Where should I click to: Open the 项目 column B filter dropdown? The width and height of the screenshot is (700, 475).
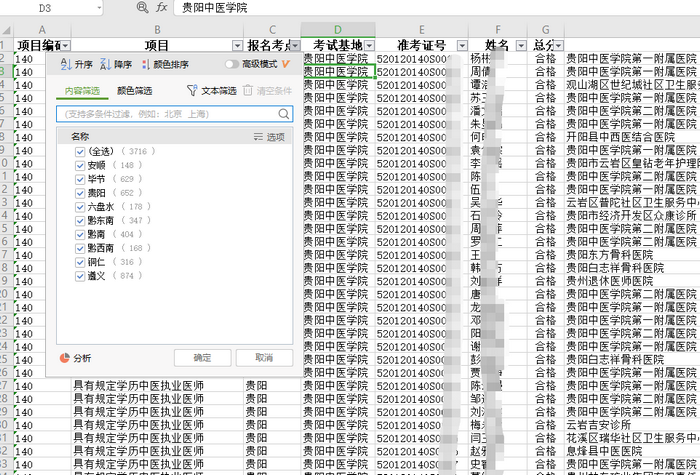[x=237, y=46]
